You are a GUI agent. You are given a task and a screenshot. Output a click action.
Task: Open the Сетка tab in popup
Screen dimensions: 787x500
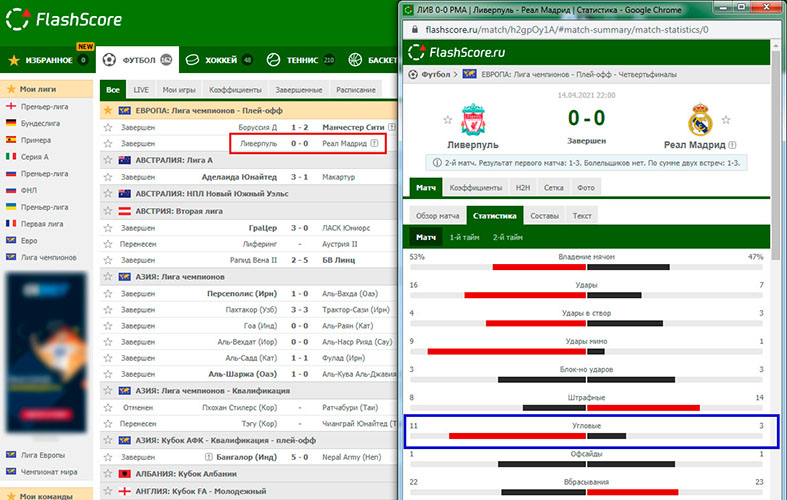point(554,187)
